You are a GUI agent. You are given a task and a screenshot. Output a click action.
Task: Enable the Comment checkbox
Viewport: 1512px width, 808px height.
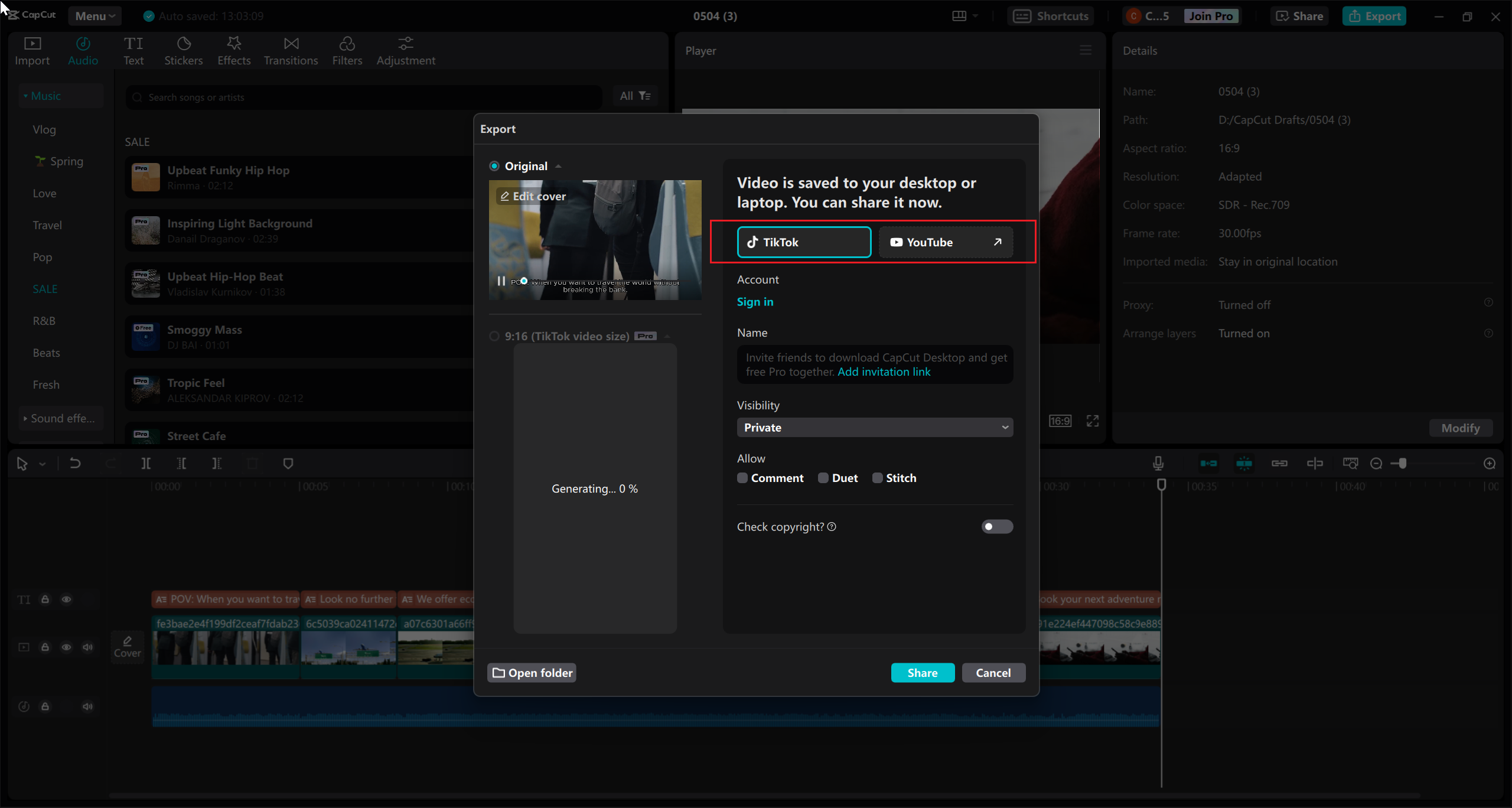click(x=742, y=478)
